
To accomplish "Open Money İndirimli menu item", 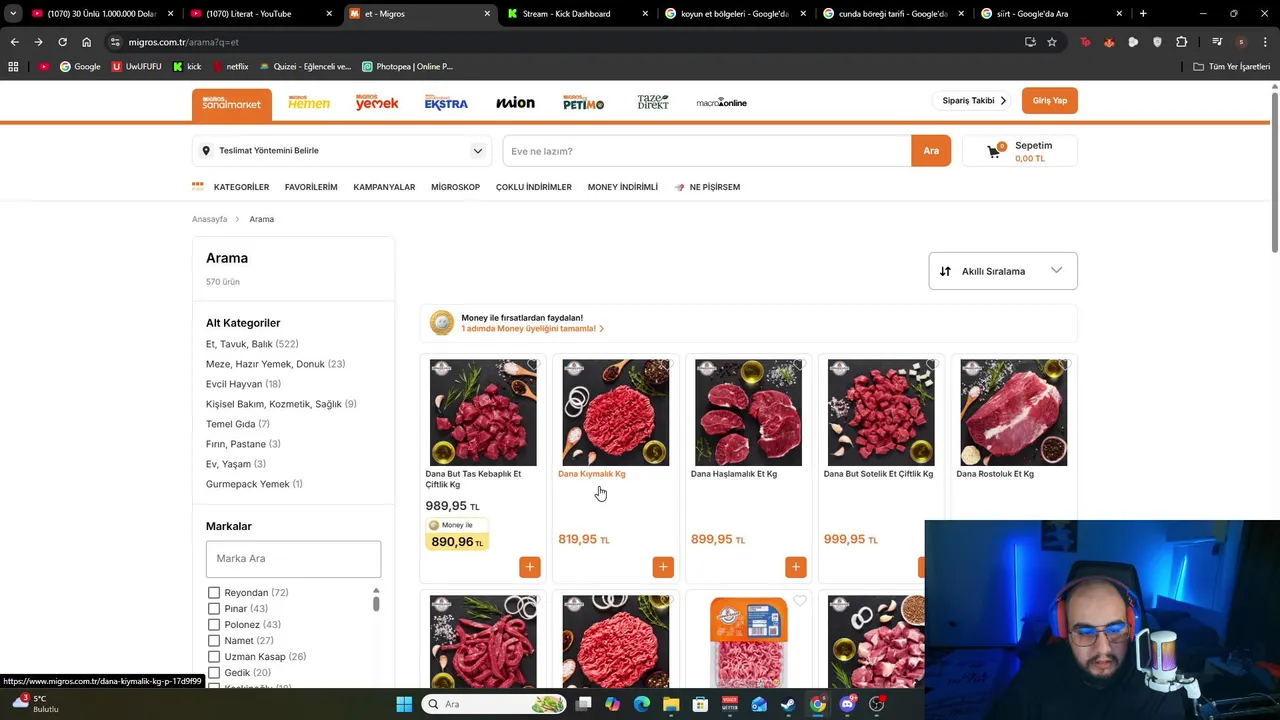I will [x=623, y=187].
